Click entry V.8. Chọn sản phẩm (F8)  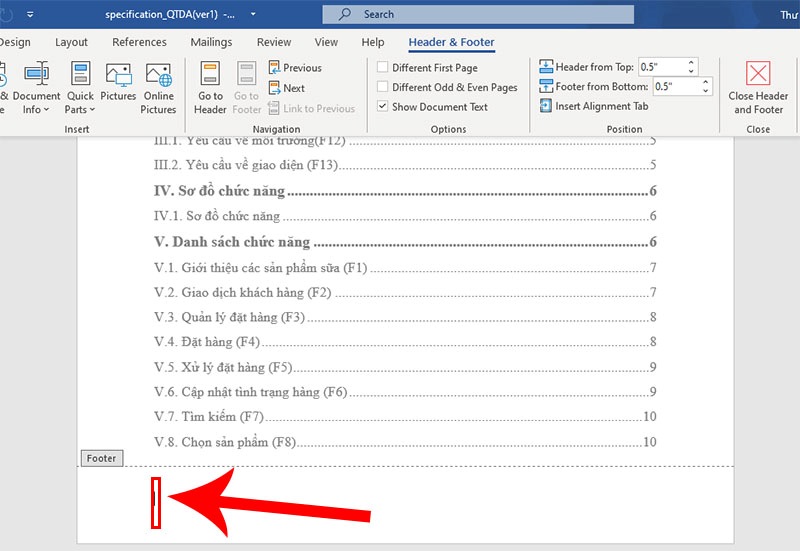pos(405,442)
